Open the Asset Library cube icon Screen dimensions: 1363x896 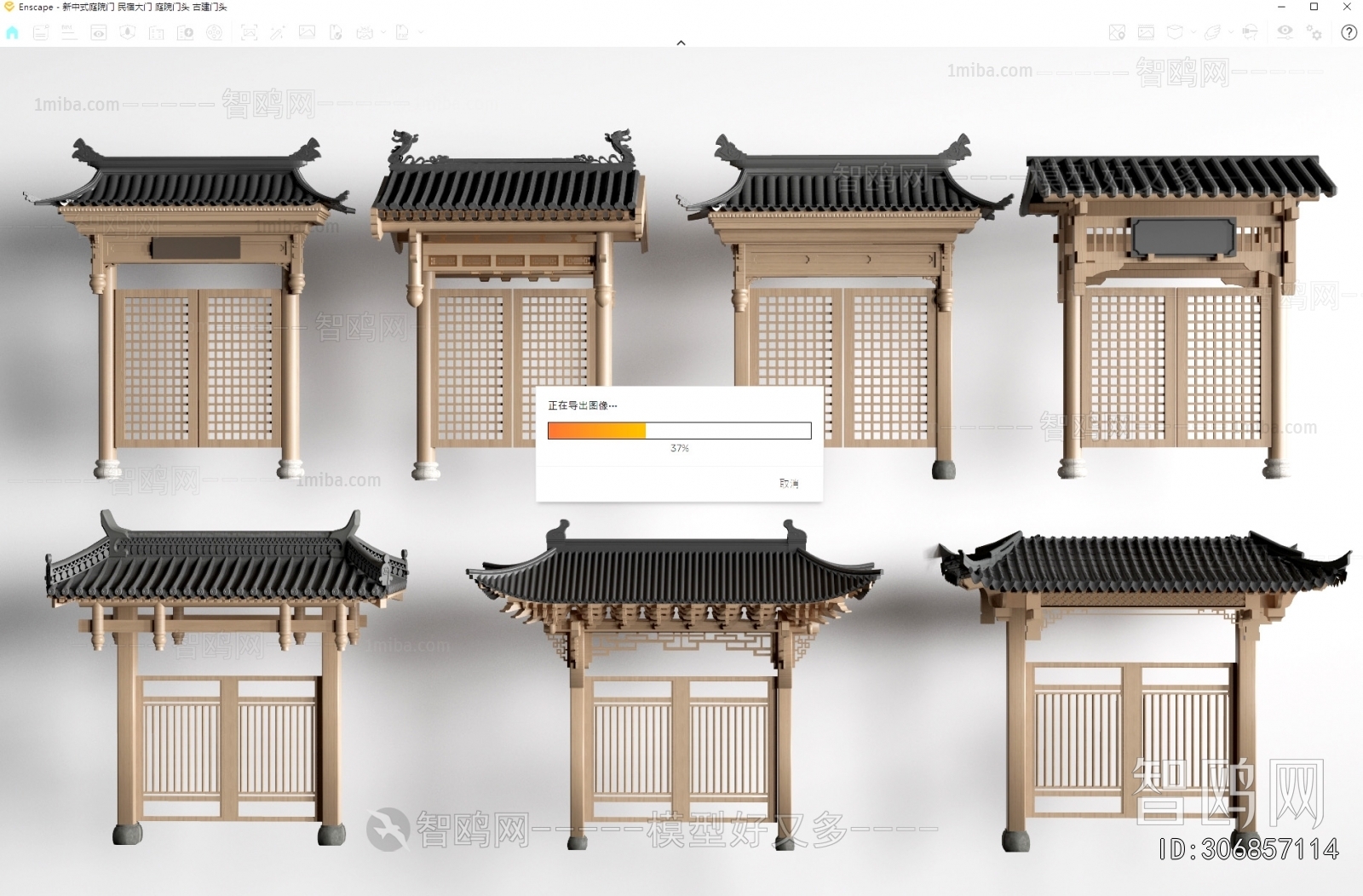[x=1175, y=32]
